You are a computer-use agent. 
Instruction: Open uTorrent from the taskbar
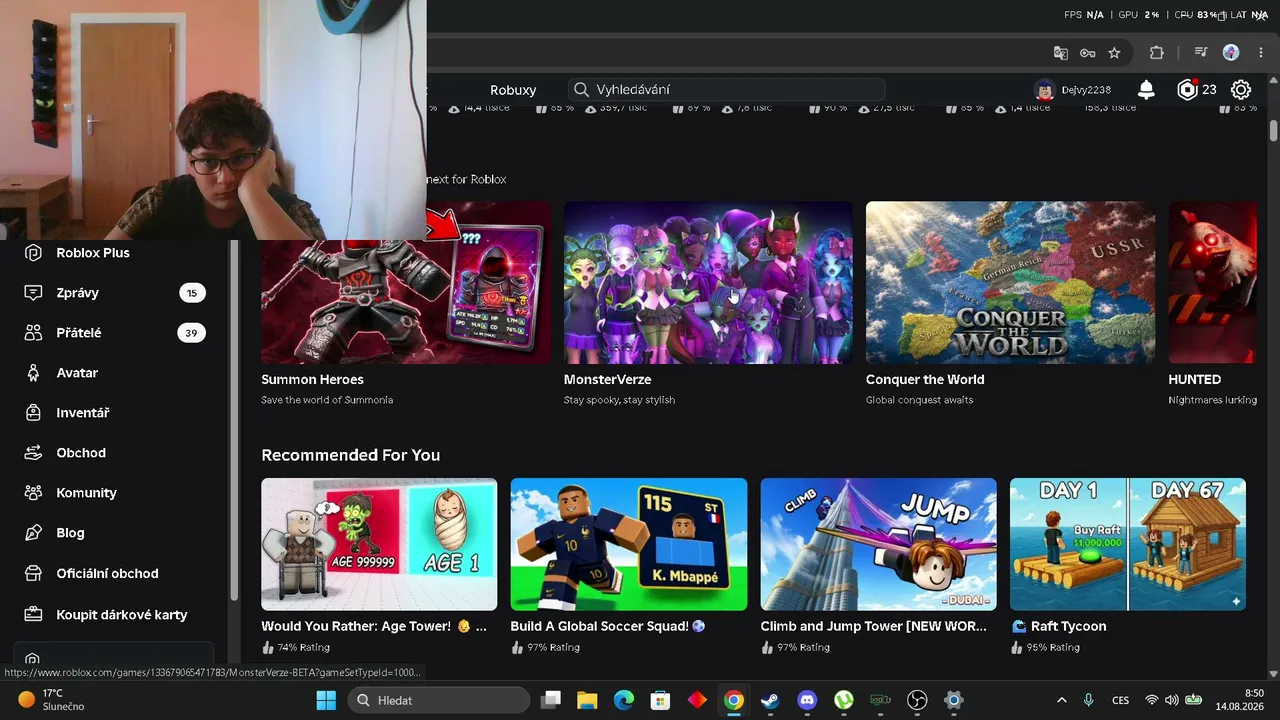point(844,700)
